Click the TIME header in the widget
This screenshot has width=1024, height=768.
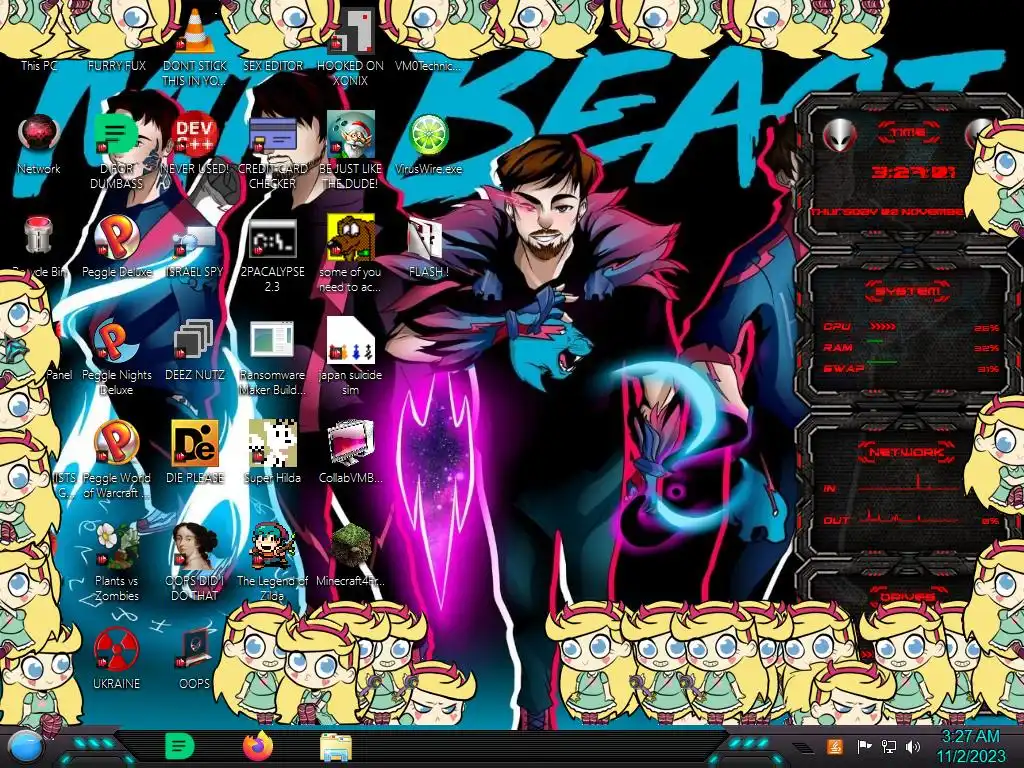[908, 132]
